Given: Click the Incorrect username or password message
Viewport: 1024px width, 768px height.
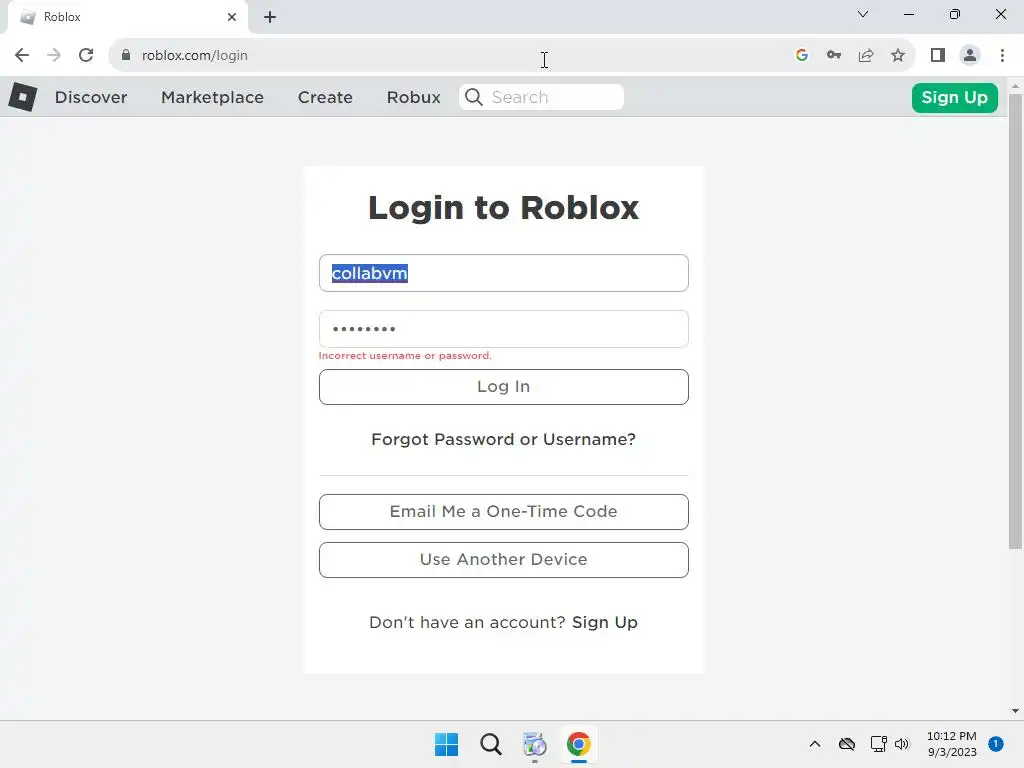Looking at the screenshot, I should 405,356.
